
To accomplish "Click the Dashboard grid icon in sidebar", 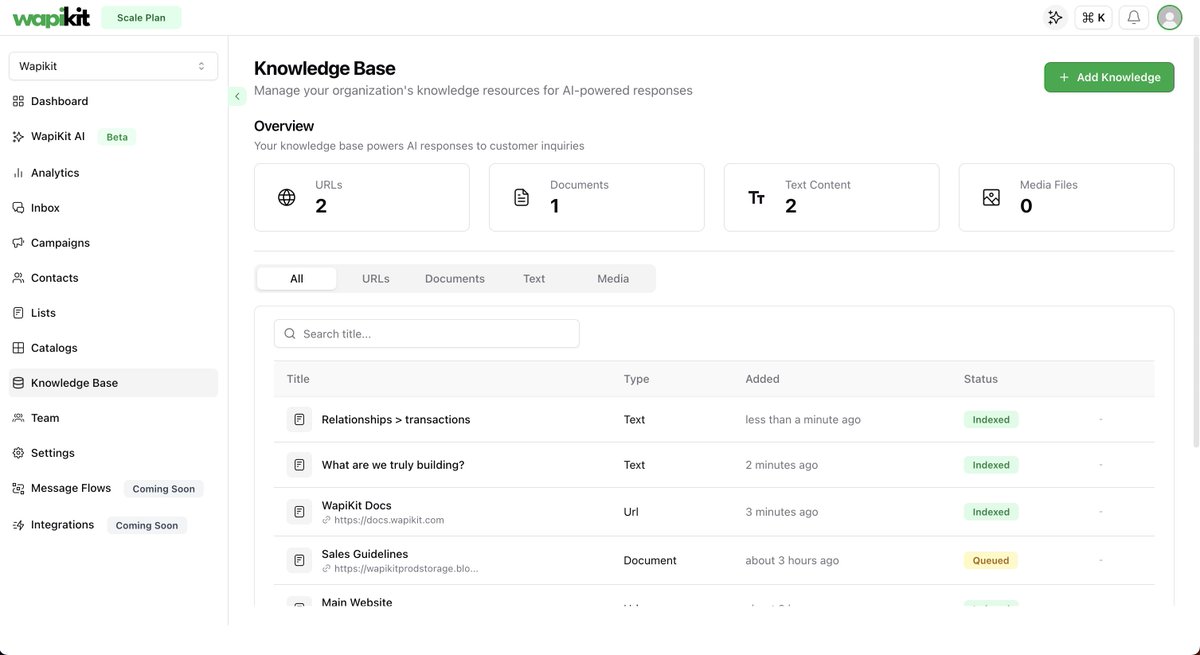I will pos(18,101).
